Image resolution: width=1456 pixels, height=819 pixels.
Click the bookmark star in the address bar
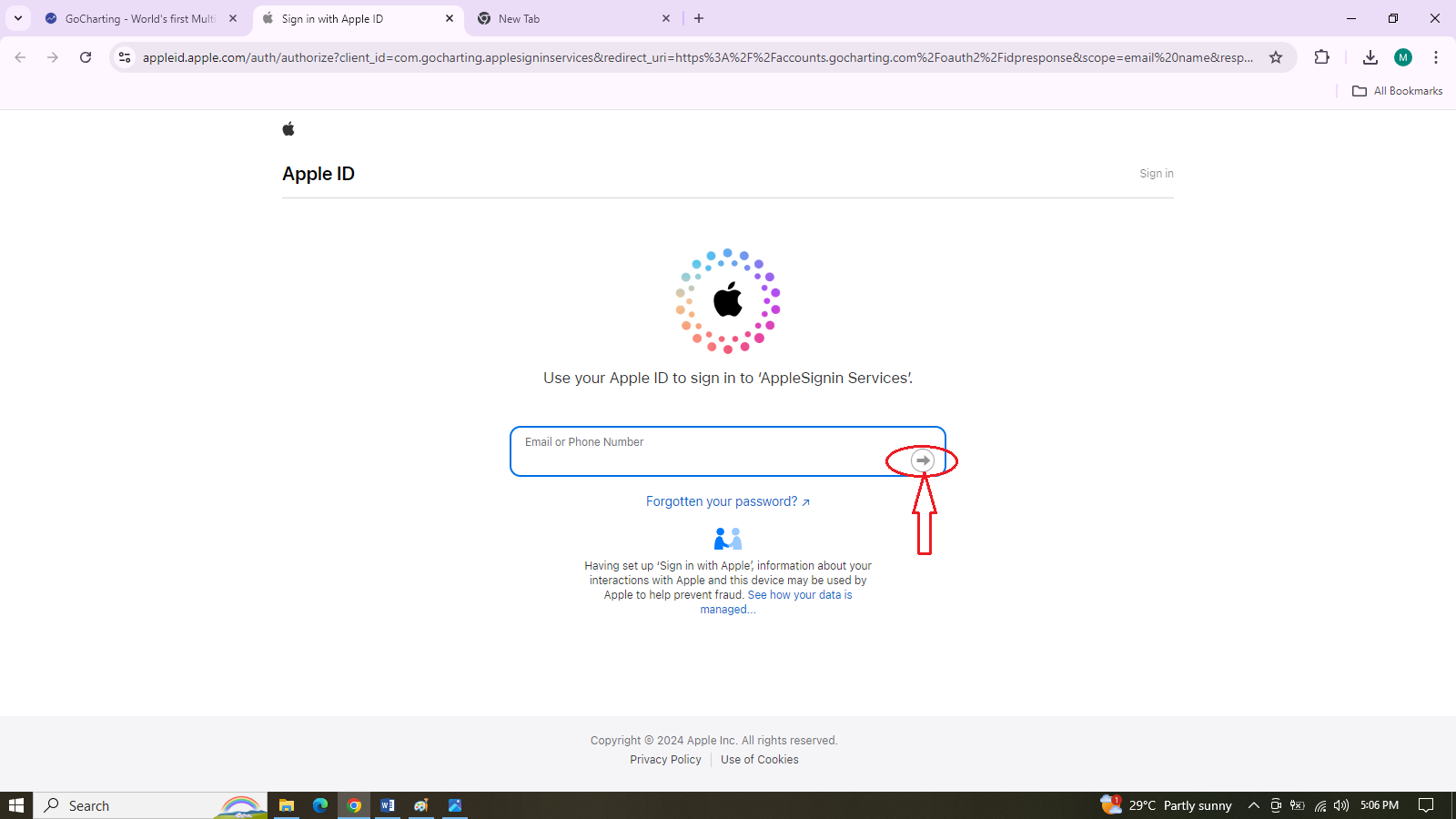[x=1277, y=56]
